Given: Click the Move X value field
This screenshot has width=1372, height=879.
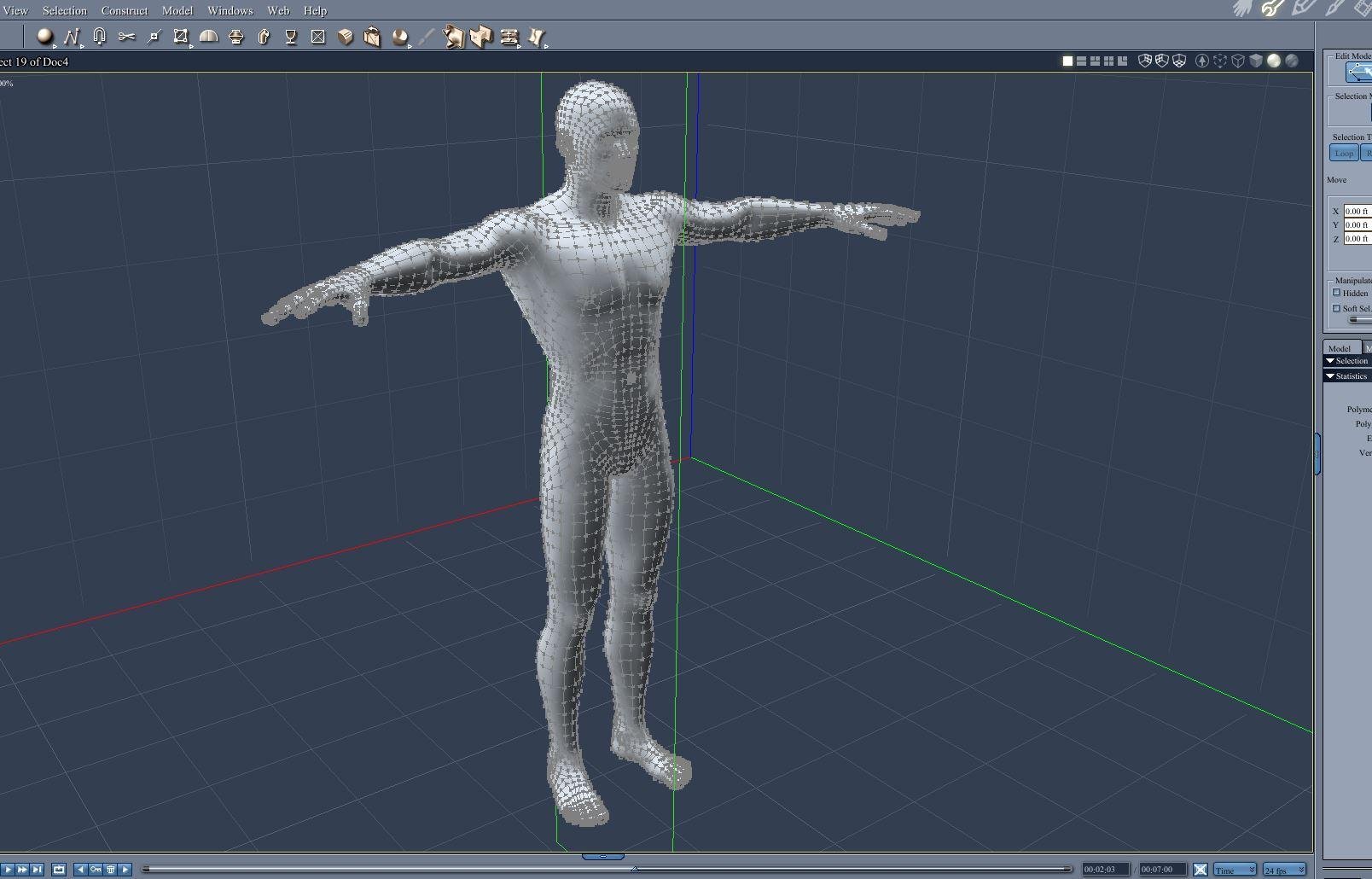Looking at the screenshot, I should 1357,211.
